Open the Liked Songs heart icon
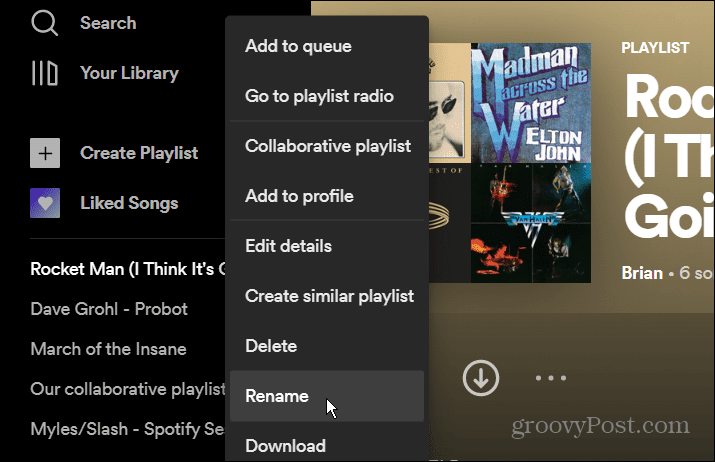Screen dimensions: 715x462 click(45, 203)
